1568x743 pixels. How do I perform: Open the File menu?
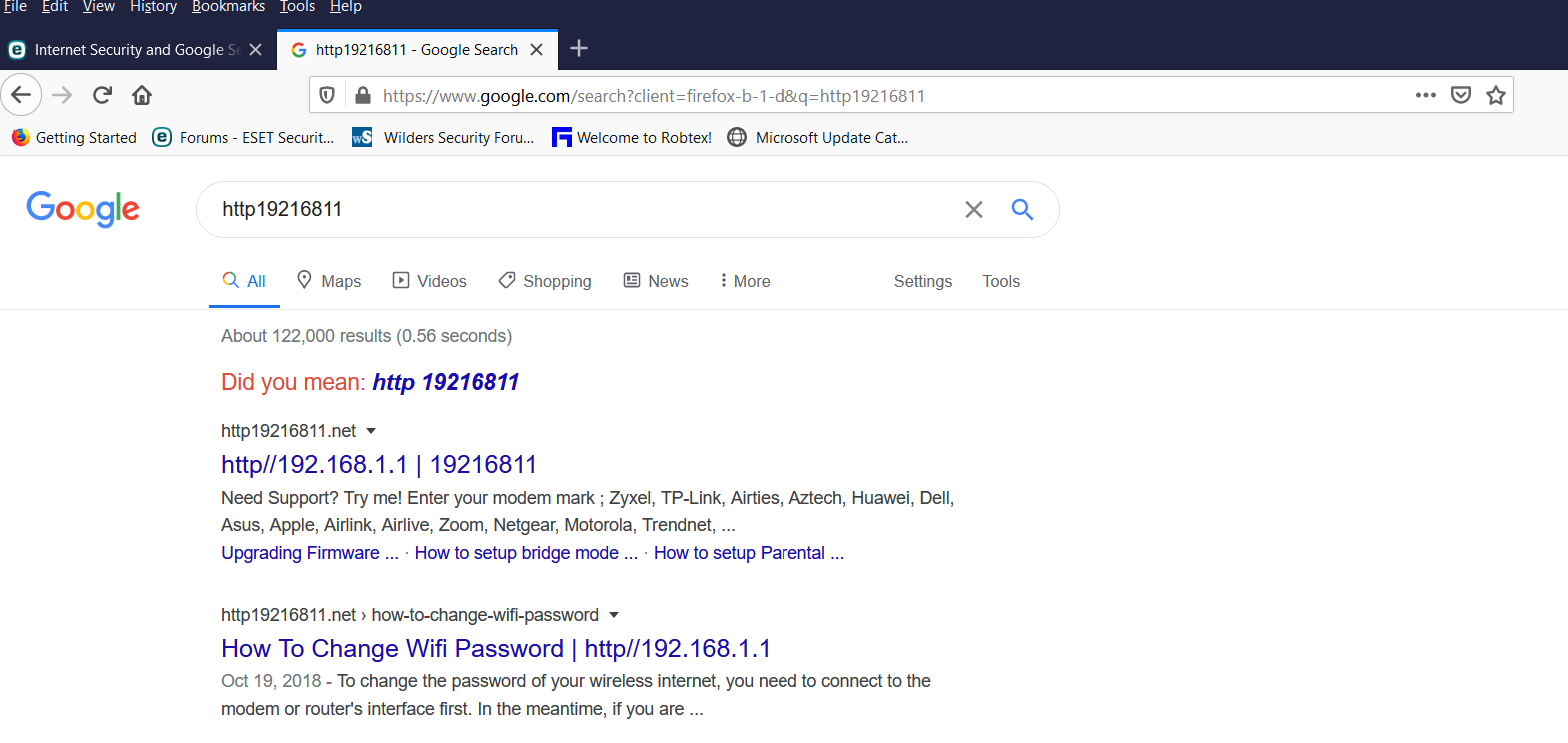click(x=15, y=7)
